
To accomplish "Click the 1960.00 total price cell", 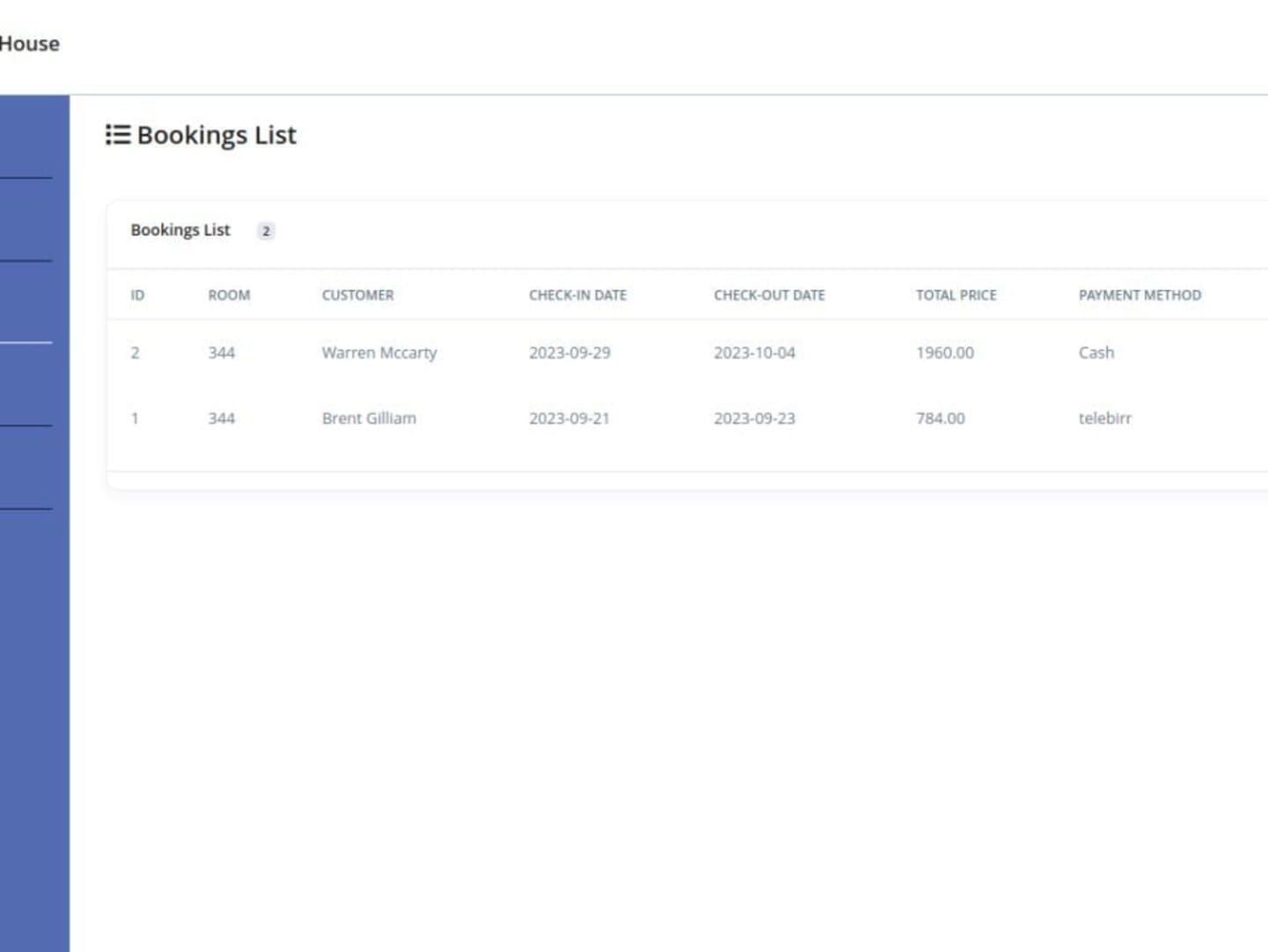I will [x=944, y=352].
